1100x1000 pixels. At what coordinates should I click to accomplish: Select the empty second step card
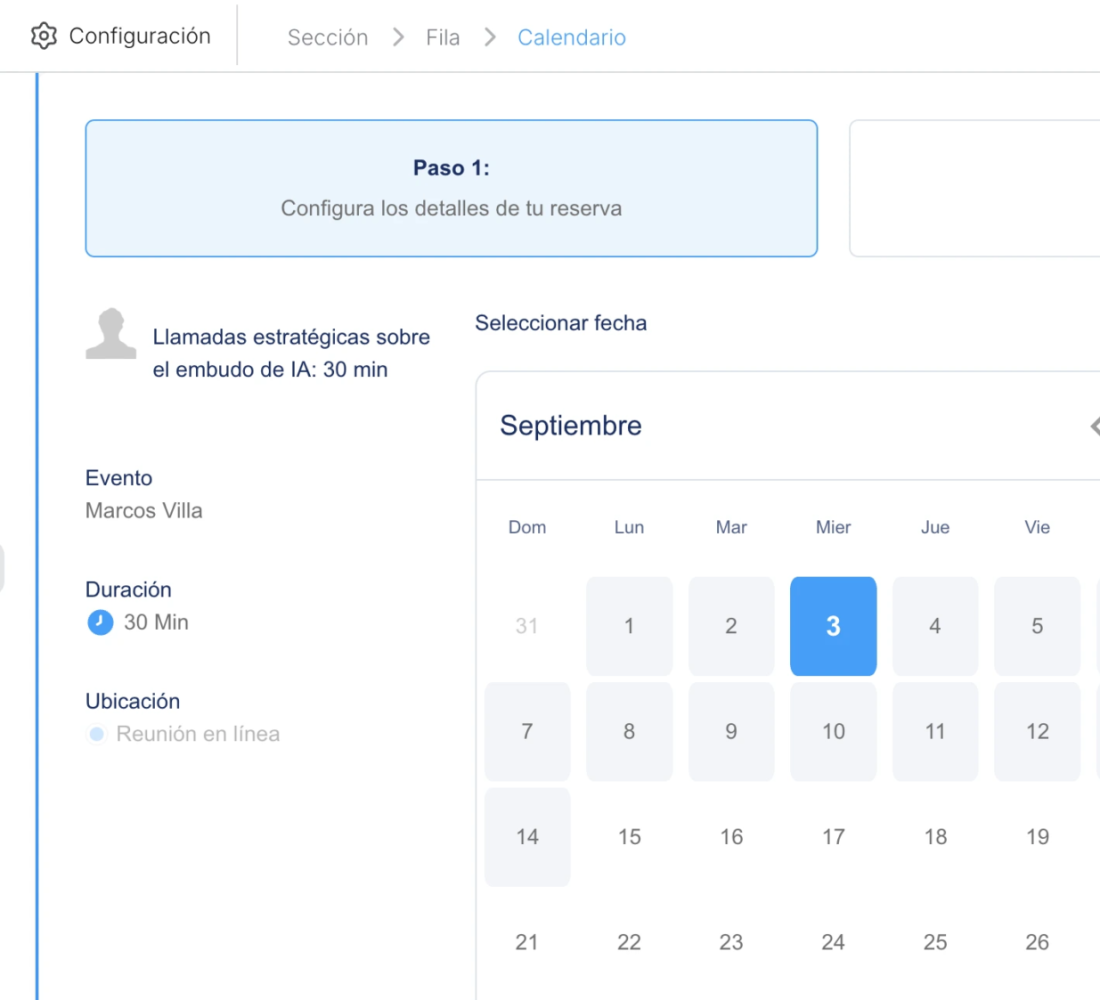(x=975, y=189)
